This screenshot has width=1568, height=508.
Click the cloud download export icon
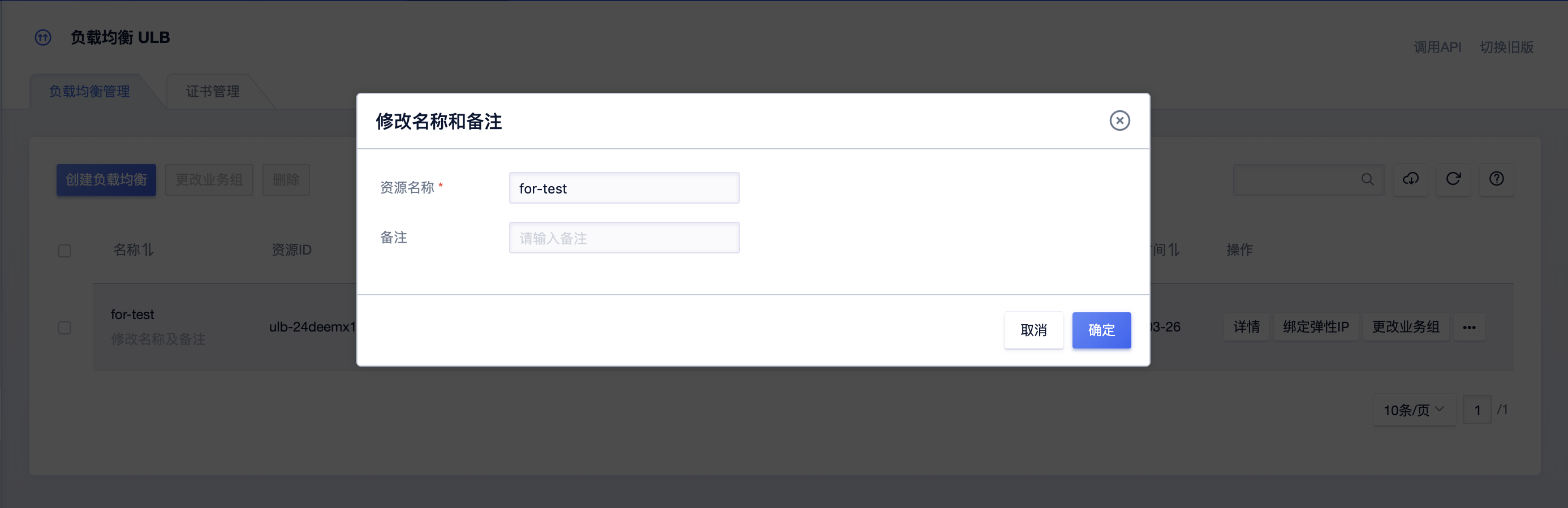(x=1410, y=179)
